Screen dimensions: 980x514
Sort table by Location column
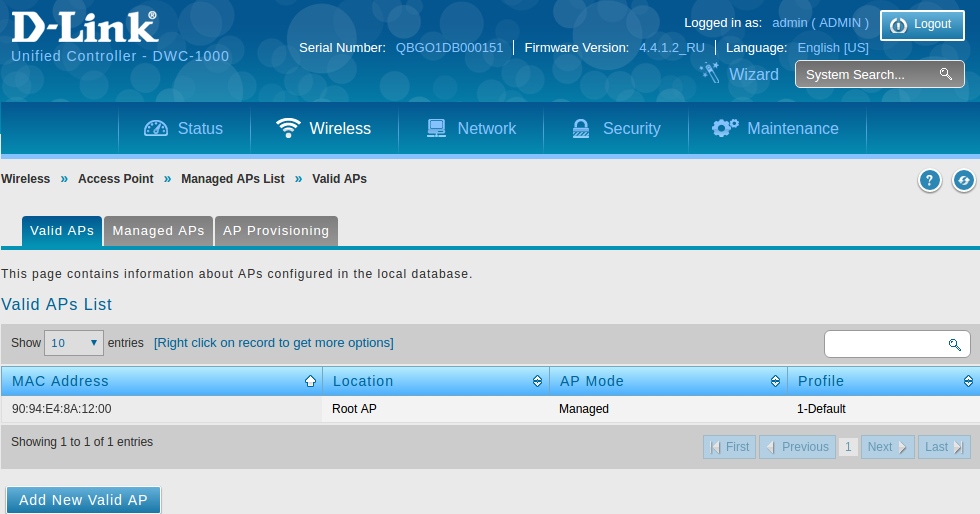pos(537,381)
